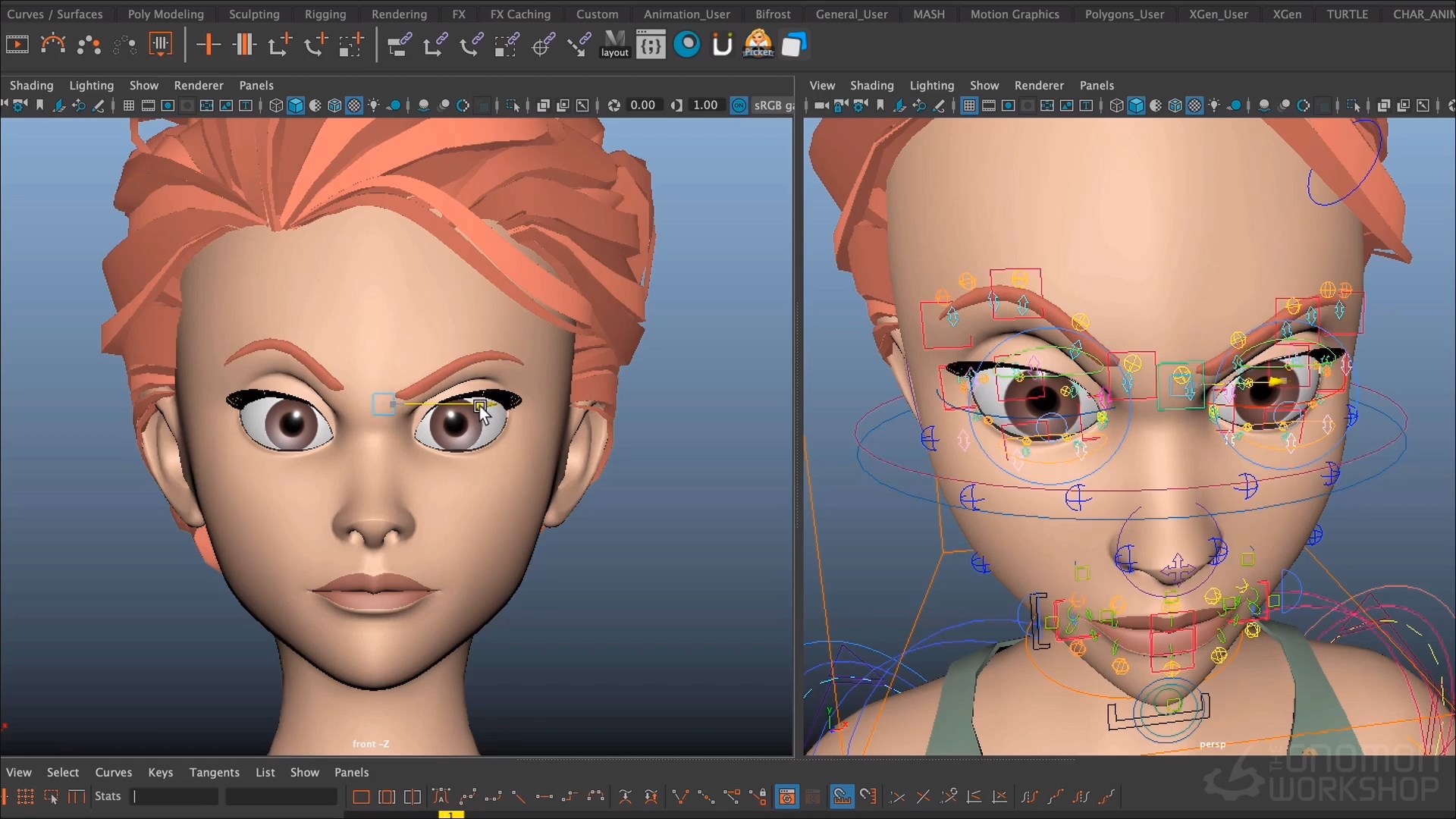Toggle lighting display with the light bulb icon
This screenshot has width=1456, height=819.
1214,106
